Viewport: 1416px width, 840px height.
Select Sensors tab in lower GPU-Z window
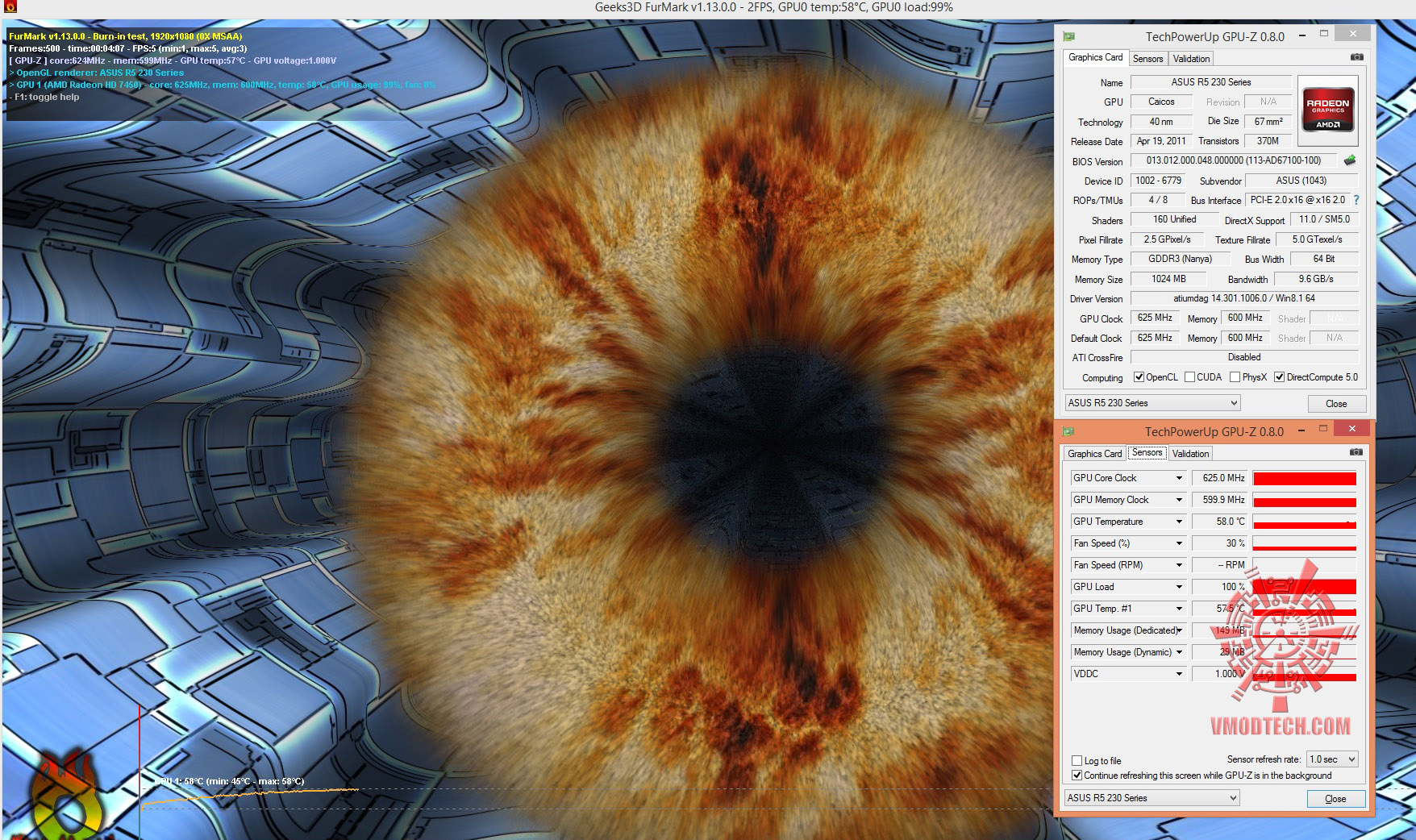click(1147, 453)
